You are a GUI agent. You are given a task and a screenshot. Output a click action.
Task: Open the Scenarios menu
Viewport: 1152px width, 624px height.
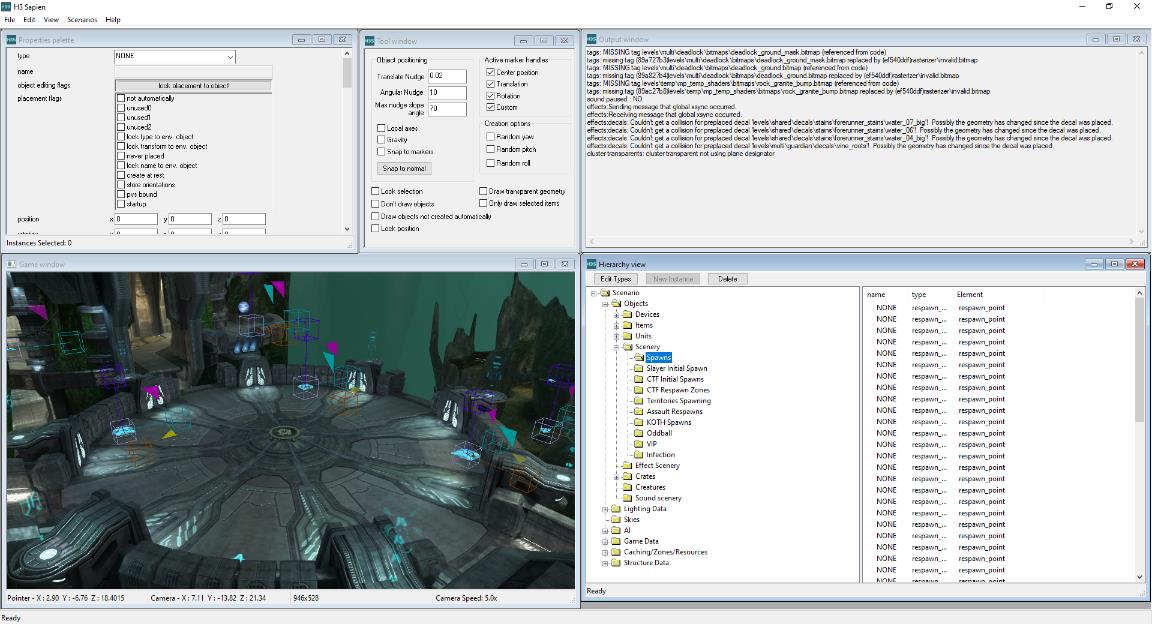coord(82,20)
